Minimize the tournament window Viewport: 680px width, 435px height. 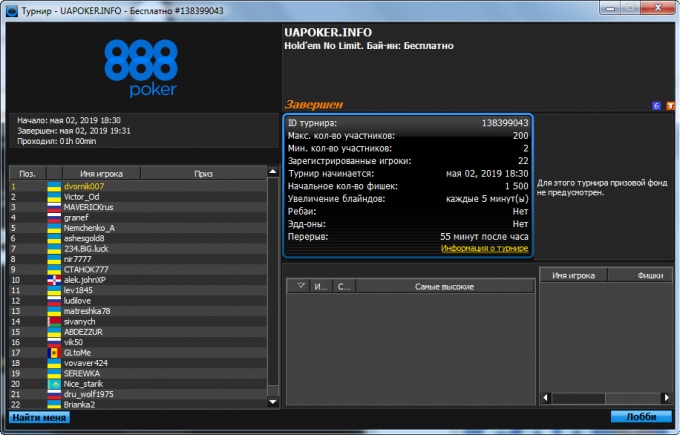(x=611, y=8)
